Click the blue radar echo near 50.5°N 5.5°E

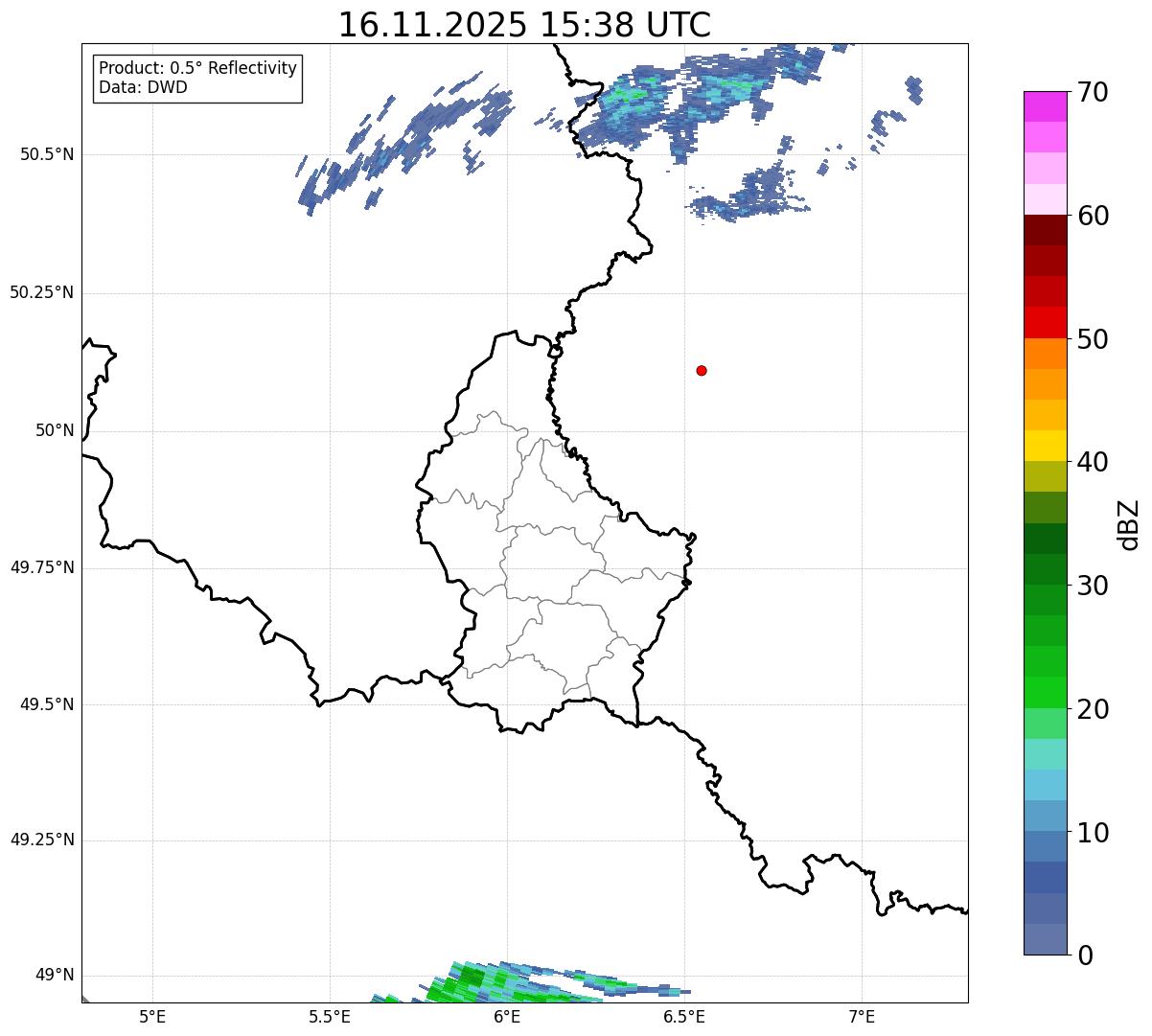[x=403, y=146]
